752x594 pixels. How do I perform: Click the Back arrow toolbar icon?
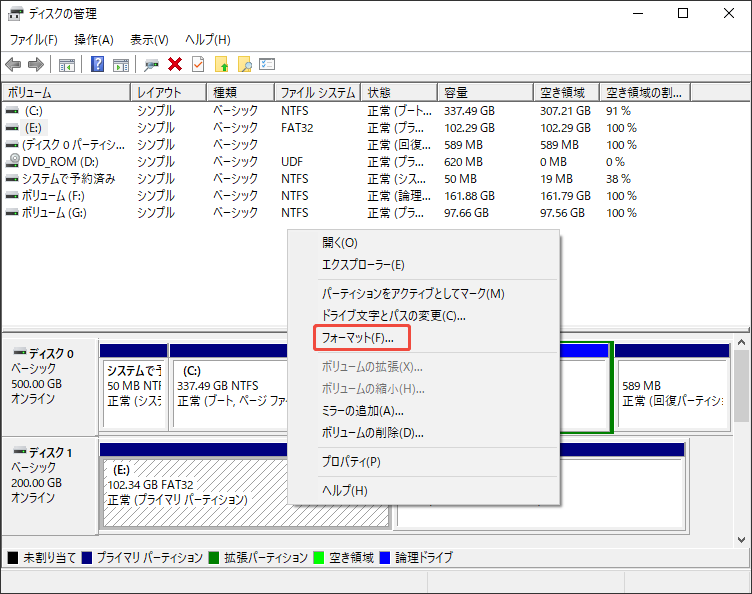[13, 64]
